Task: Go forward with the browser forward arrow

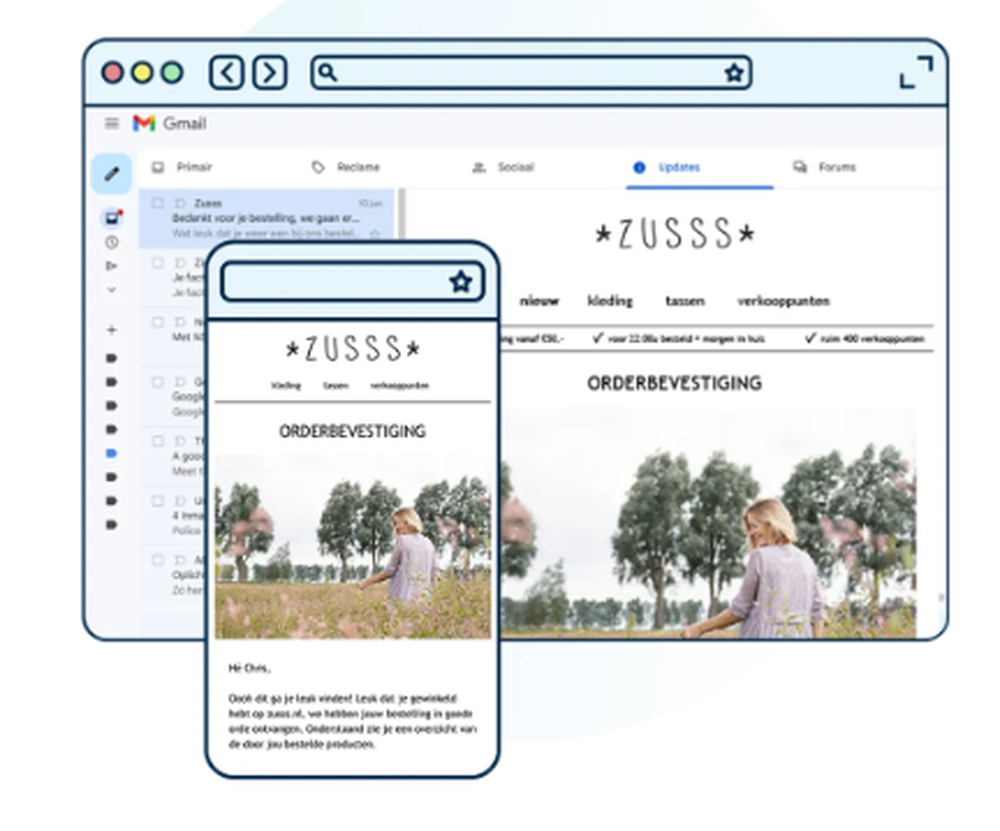Action: [x=270, y=73]
